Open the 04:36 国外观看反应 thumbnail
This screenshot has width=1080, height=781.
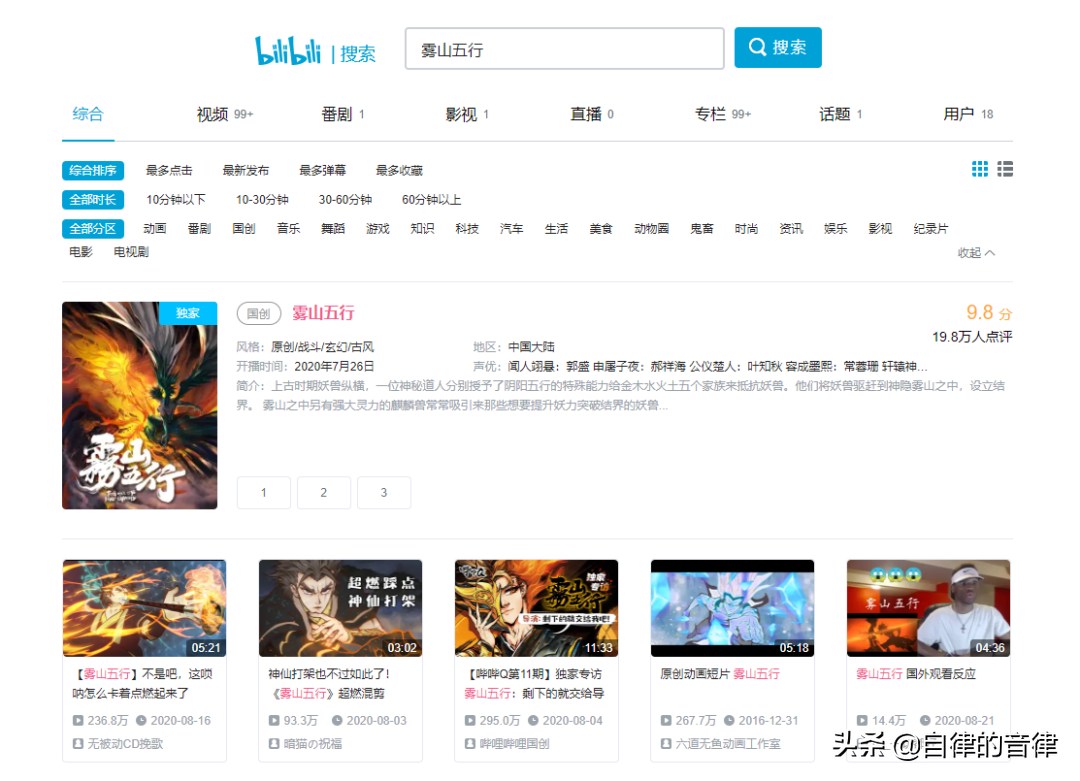pyautogui.click(x=928, y=608)
